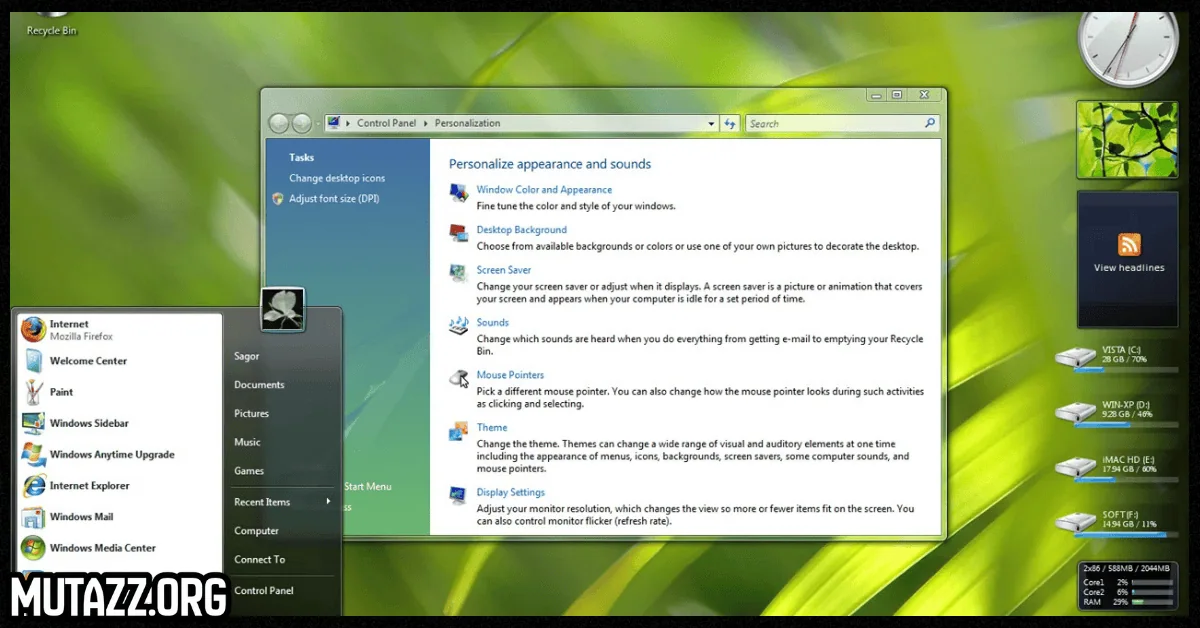Click the Display Settings monitor icon
The height and width of the screenshot is (628, 1200).
click(x=459, y=495)
